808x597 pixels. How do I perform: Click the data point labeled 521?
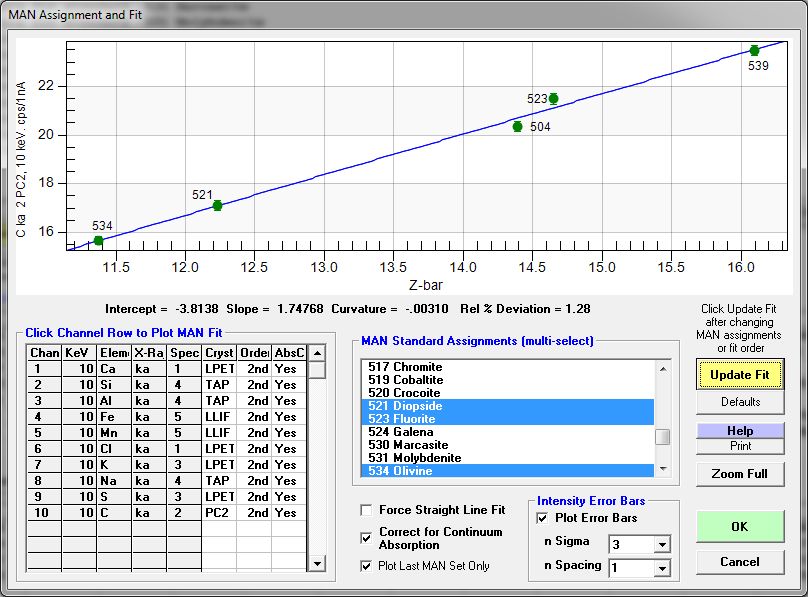[217, 205]
